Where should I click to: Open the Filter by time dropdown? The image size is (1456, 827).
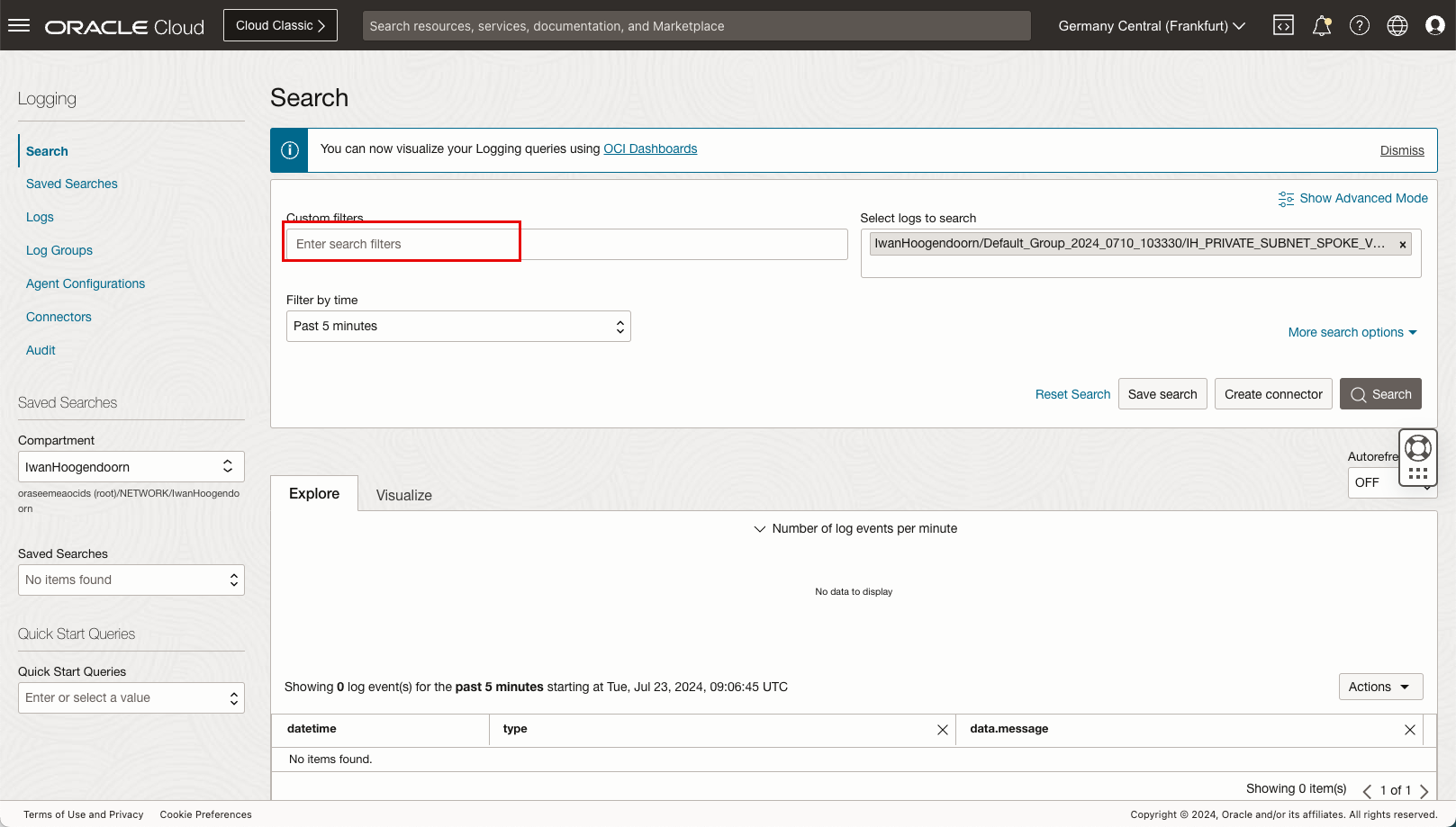pos(458,326)
